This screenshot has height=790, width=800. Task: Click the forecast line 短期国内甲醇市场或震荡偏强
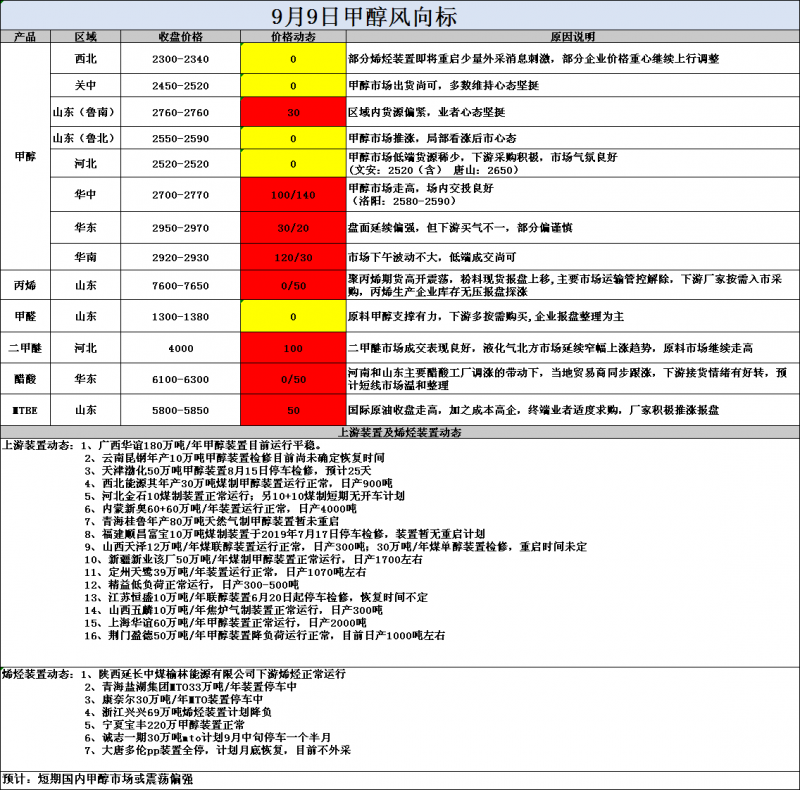coord(115,779)
